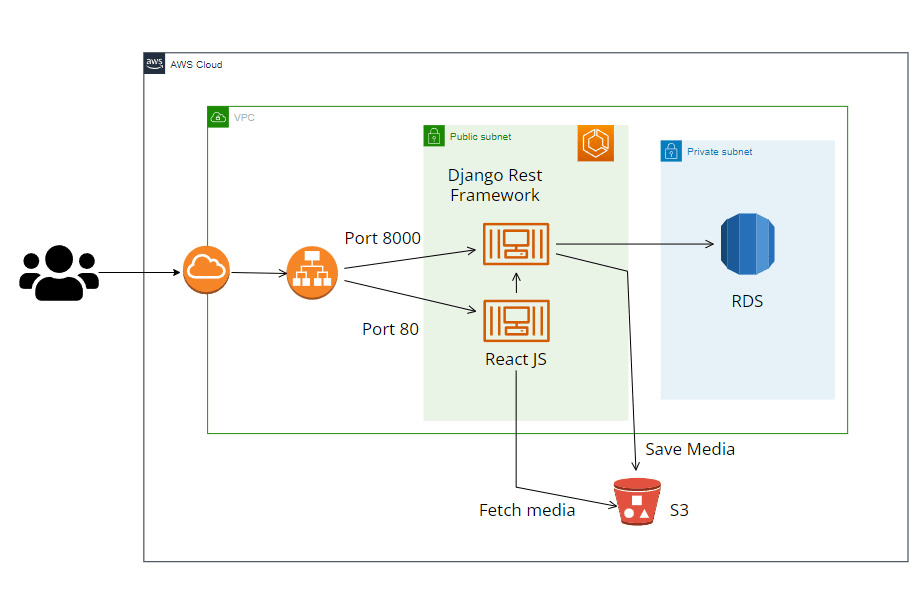Select the green VPC cloud icon

(218, 117)
